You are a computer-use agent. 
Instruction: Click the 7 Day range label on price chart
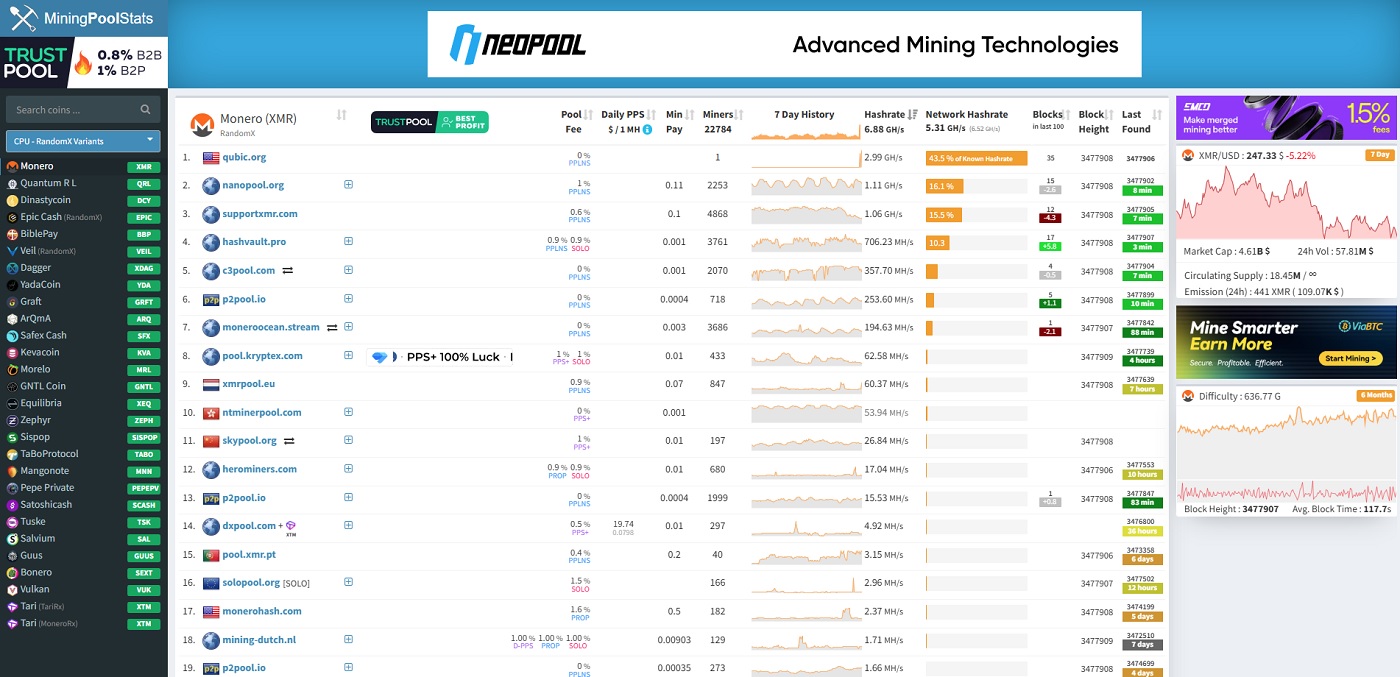coord(1380,155)
